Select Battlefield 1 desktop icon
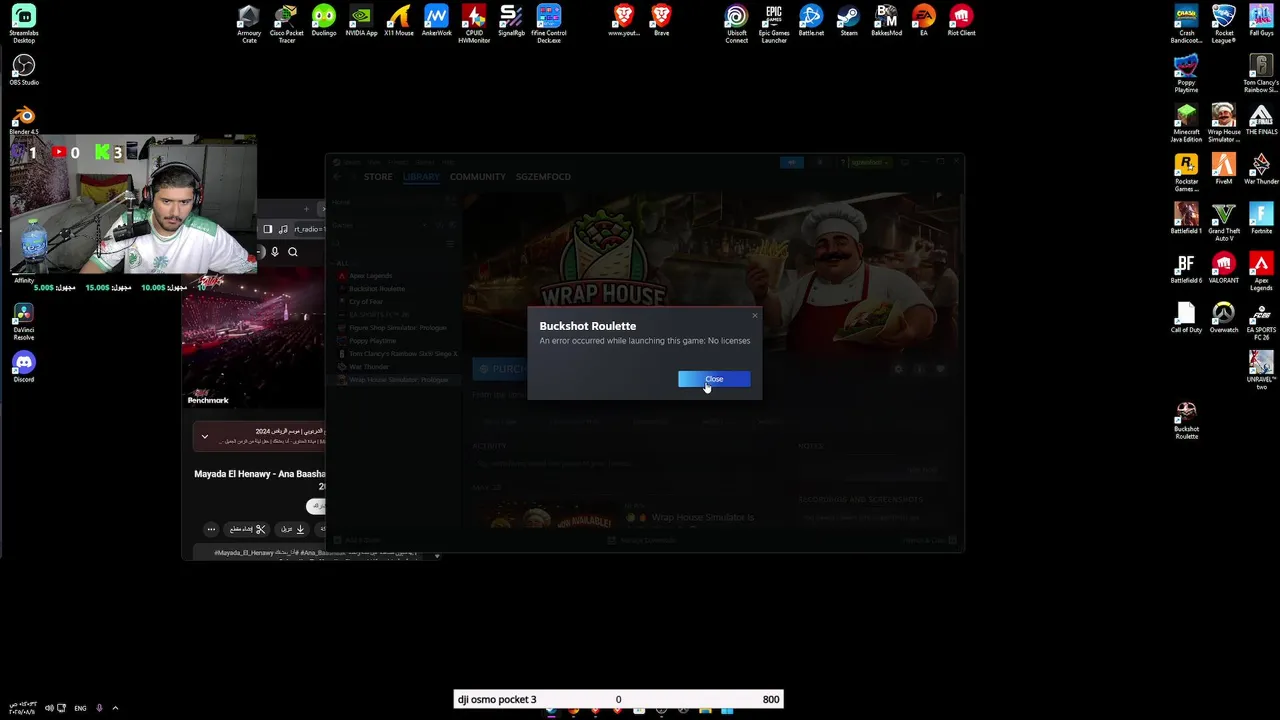 click(1186, 219)
